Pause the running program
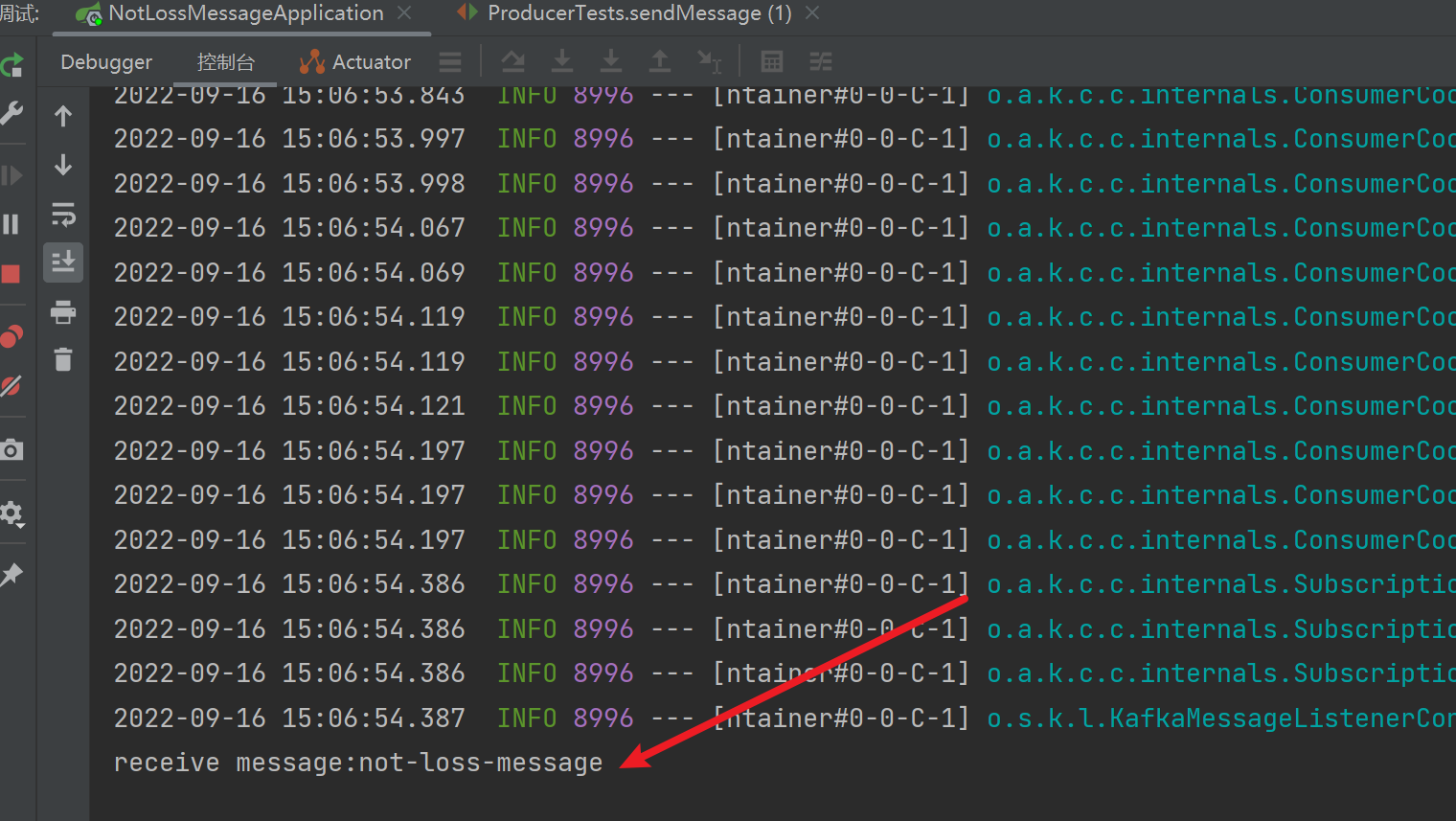 click(x=11, y=224)
